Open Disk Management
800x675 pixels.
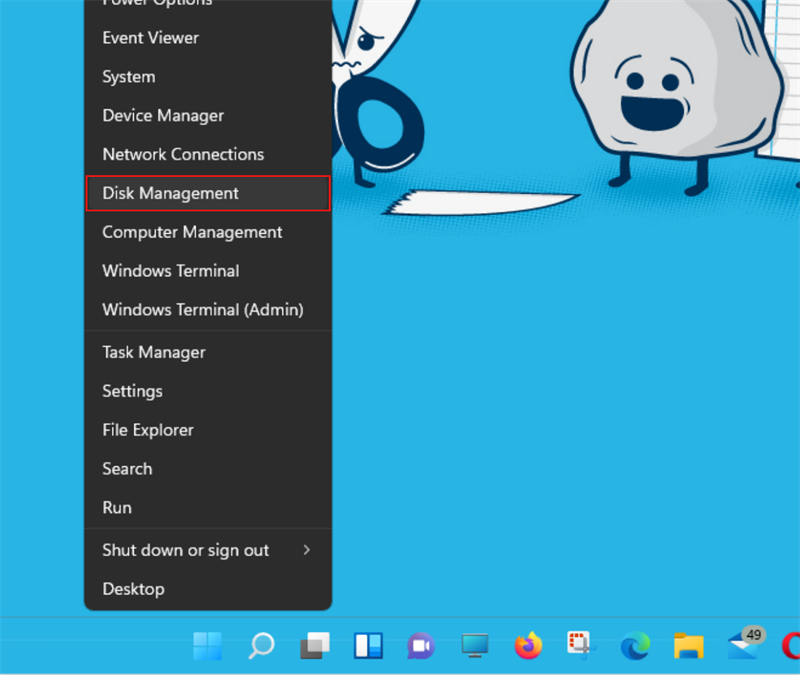click(x=170, y=193)
